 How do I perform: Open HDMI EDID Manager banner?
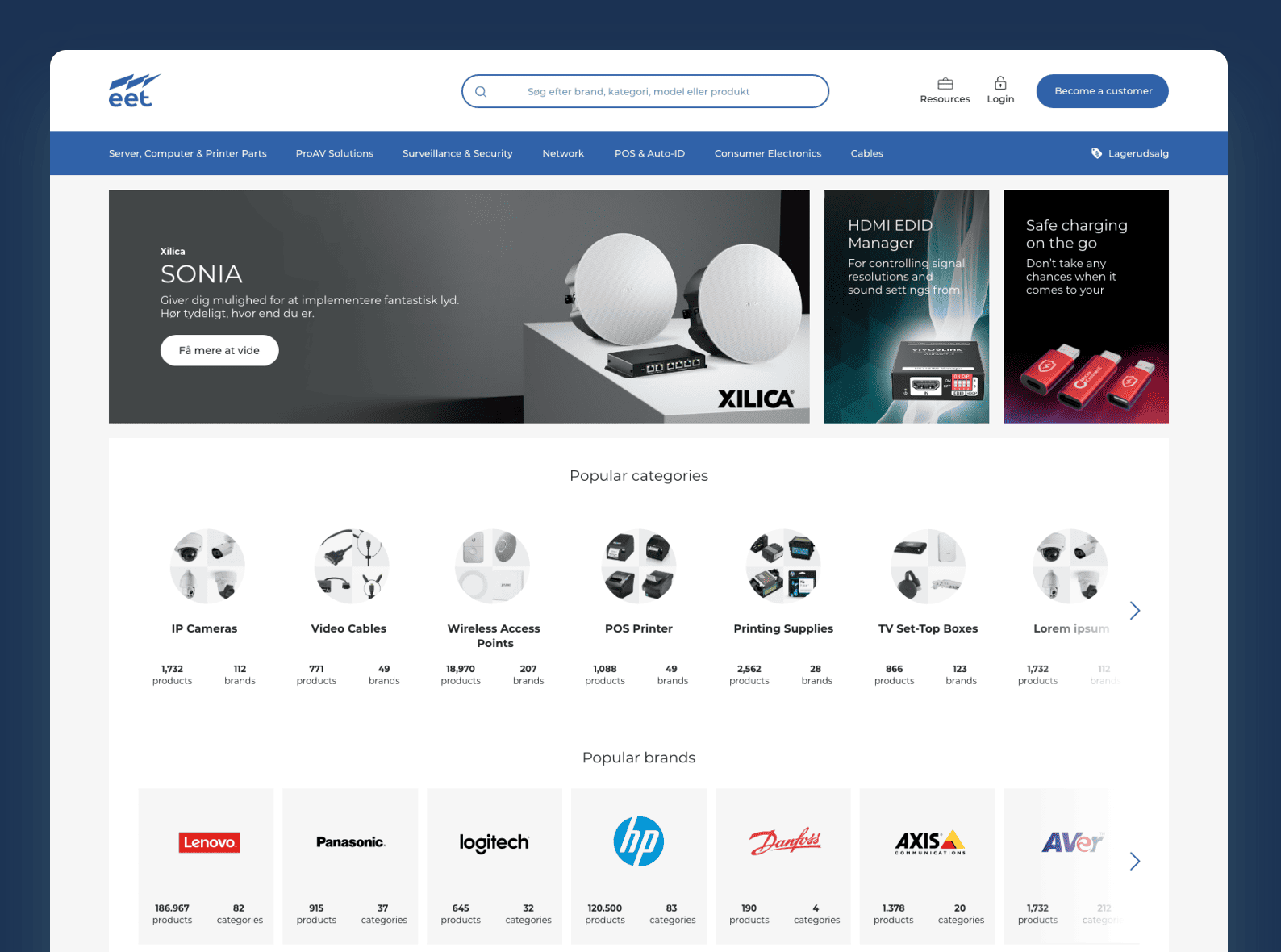[907, 307]
